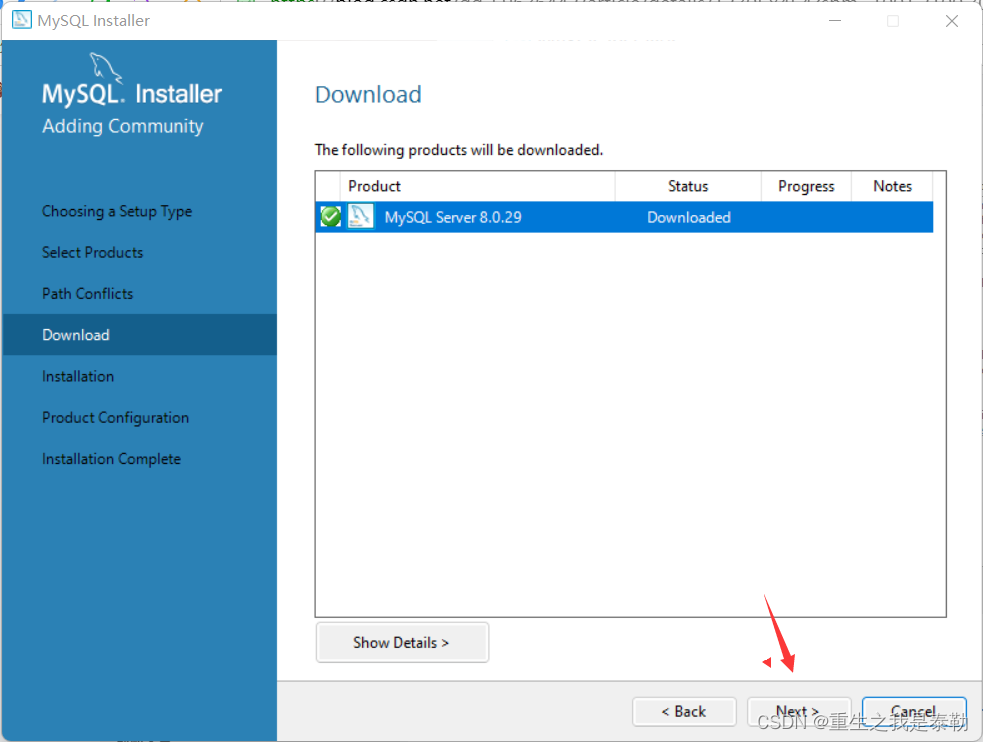Click the MySQL Server product icon
Image resolution: width=983 pixels, height=742 pixels.
point(360,217)
